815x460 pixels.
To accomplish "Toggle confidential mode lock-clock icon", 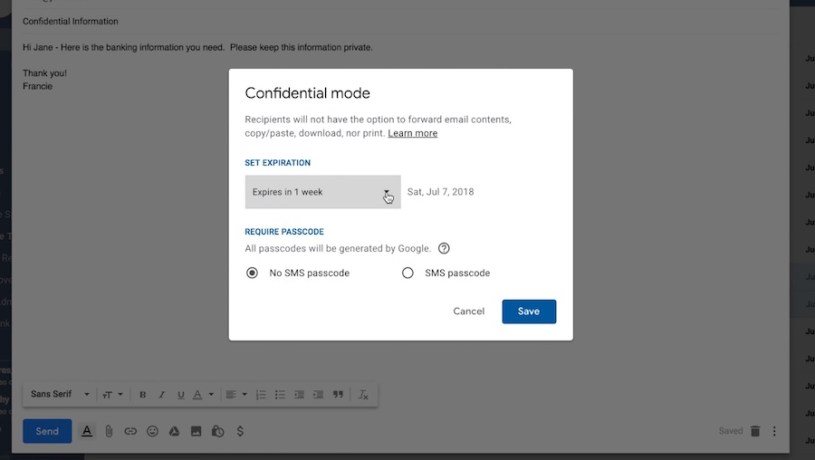I will coord(218,431).
